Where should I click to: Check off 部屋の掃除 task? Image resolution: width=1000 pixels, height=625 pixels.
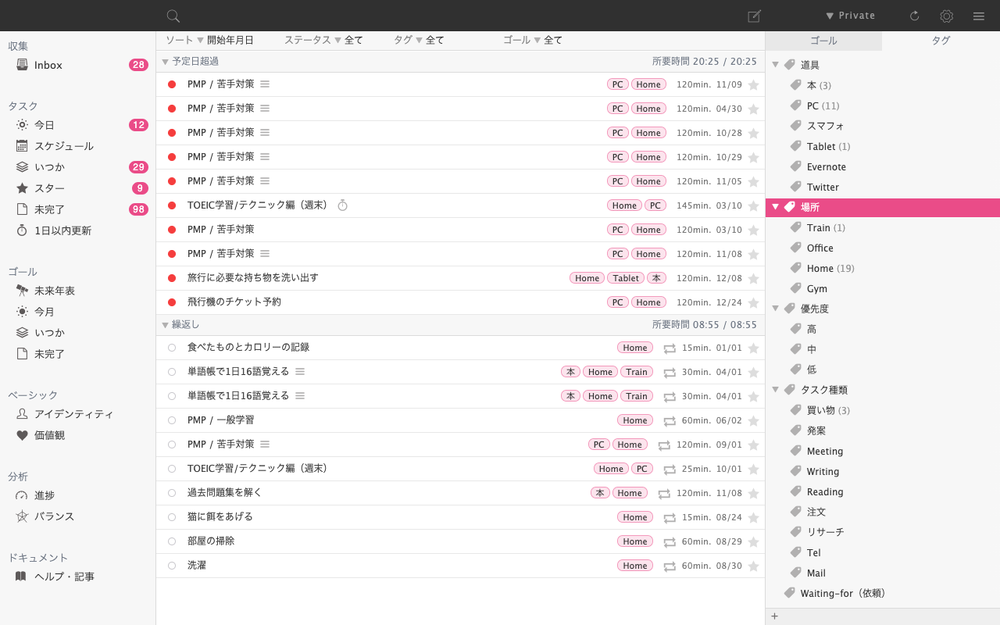pyautogui.click(x=172, y=541)
